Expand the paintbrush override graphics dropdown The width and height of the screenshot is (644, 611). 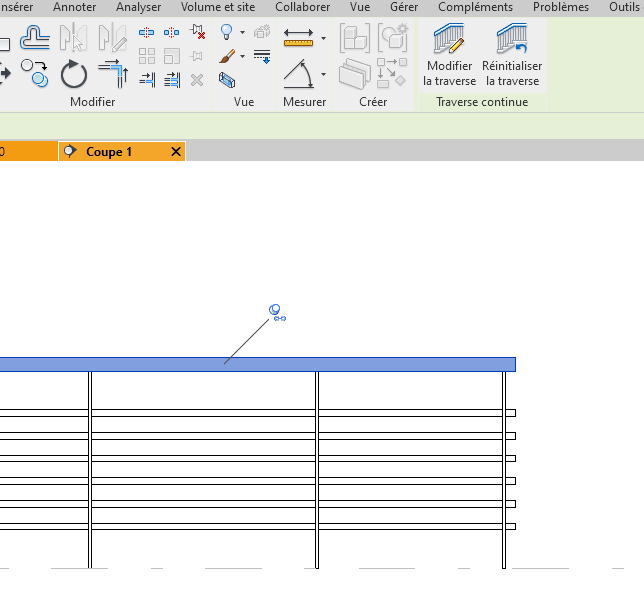[242, 57]
